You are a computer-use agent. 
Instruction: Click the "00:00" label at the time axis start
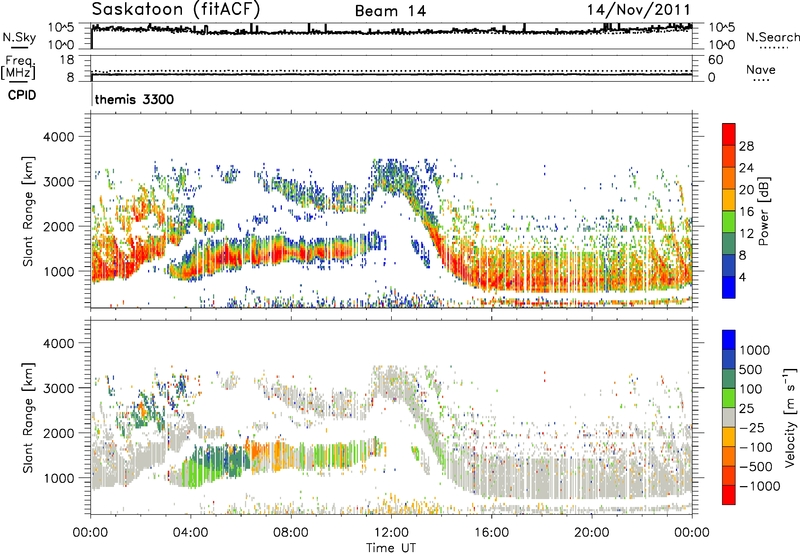tap(90, 533)
